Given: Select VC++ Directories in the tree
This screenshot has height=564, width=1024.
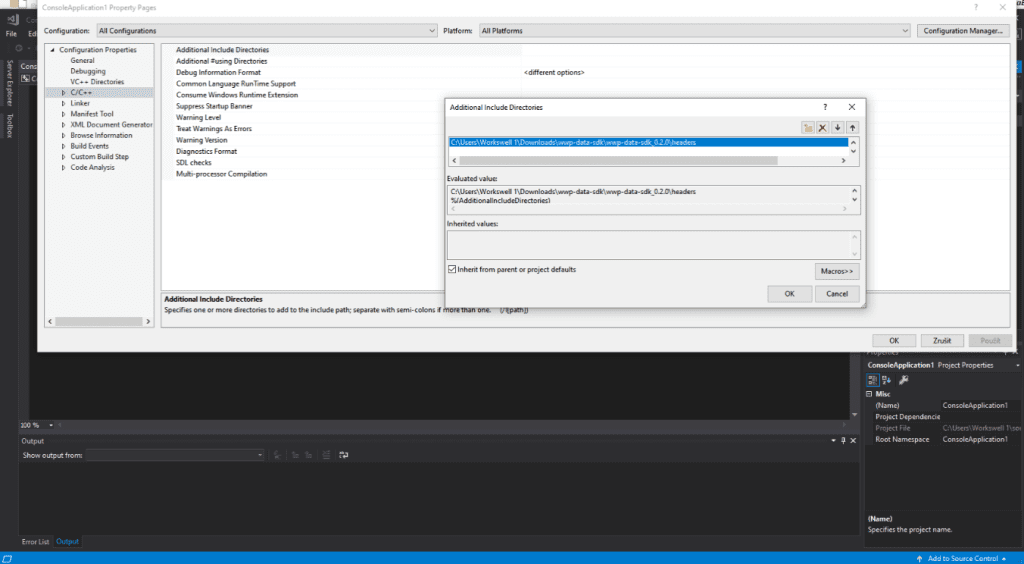Looking at the screenshot, I should coord(97,82).
